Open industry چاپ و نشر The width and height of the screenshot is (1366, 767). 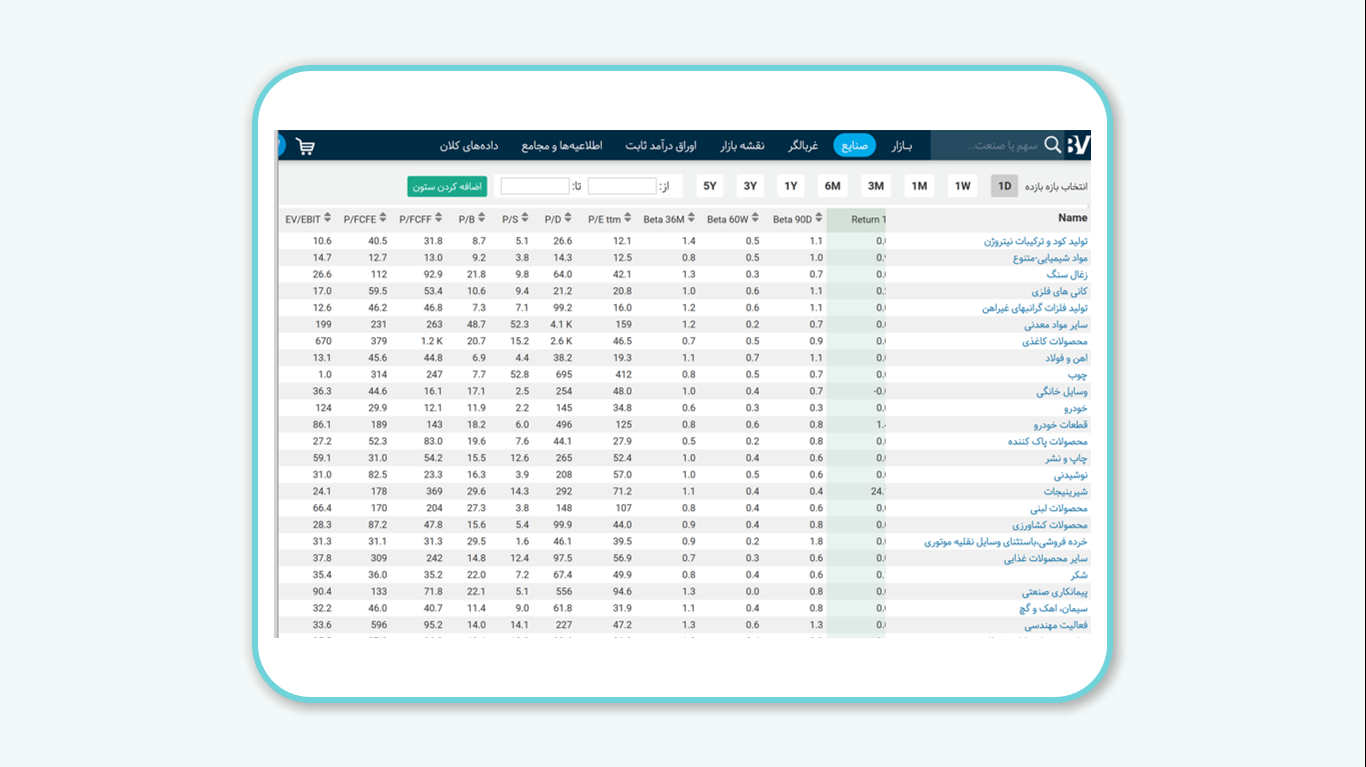point(1067,458)
